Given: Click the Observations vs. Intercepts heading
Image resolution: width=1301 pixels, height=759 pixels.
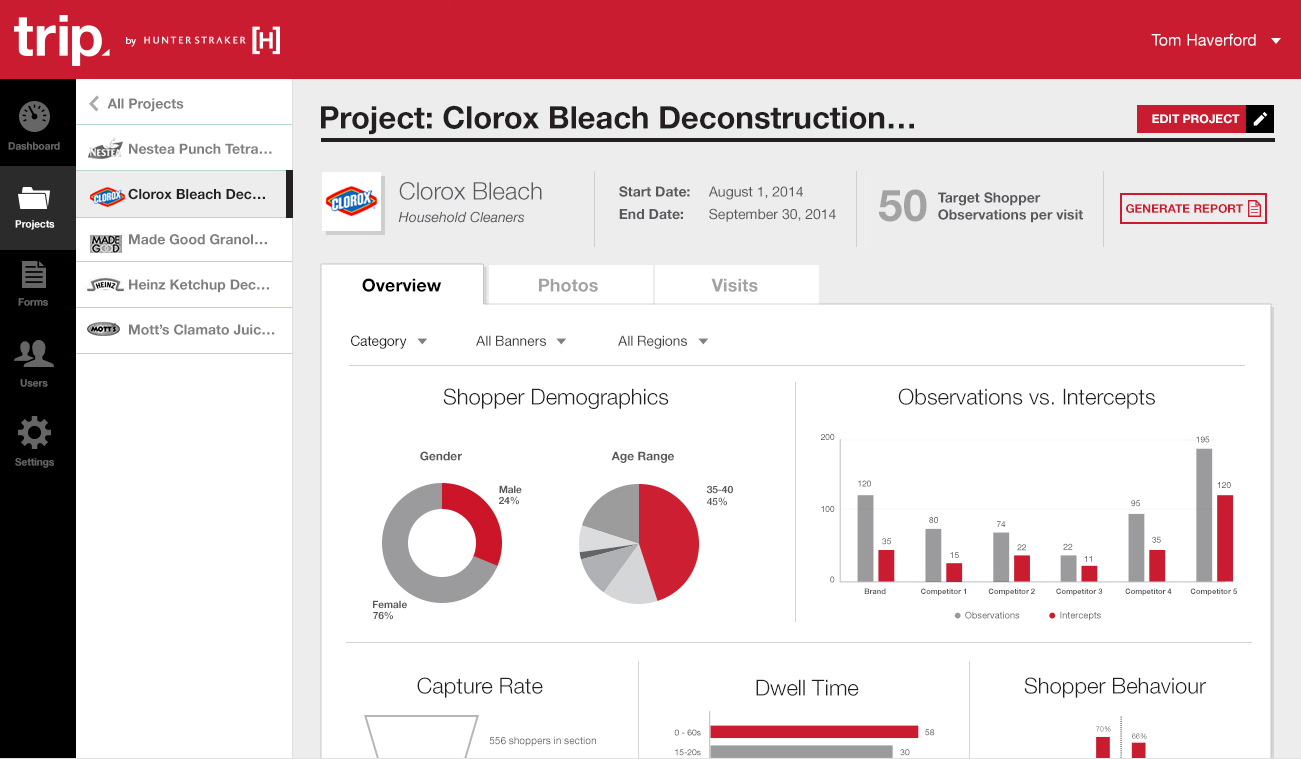Looking at the screenshot, I should [1027, 397].
